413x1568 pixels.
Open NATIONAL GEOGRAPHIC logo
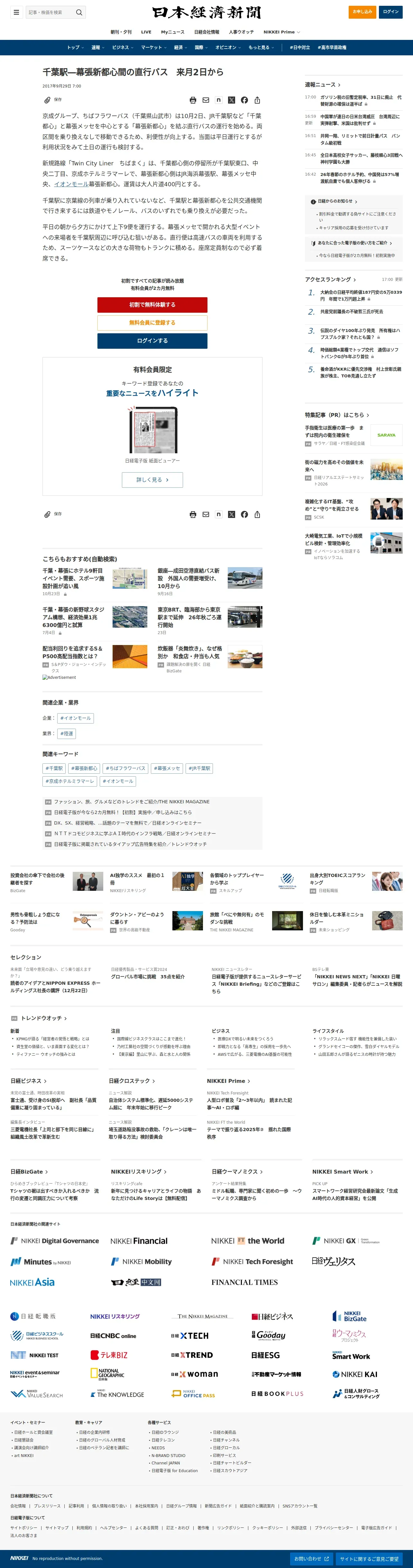(x=107, y=1374)
